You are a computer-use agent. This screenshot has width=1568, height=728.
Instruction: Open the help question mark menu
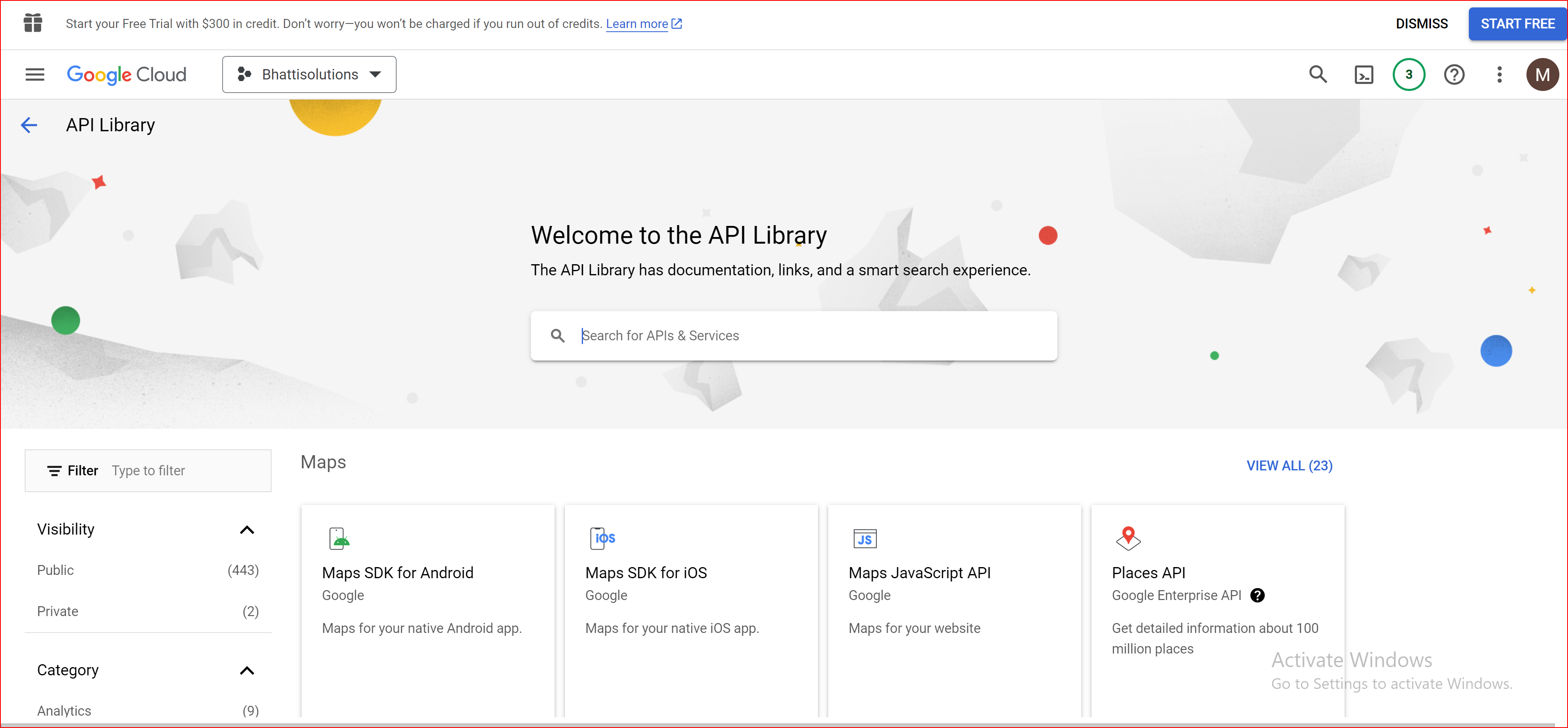tap(1454, 75)
